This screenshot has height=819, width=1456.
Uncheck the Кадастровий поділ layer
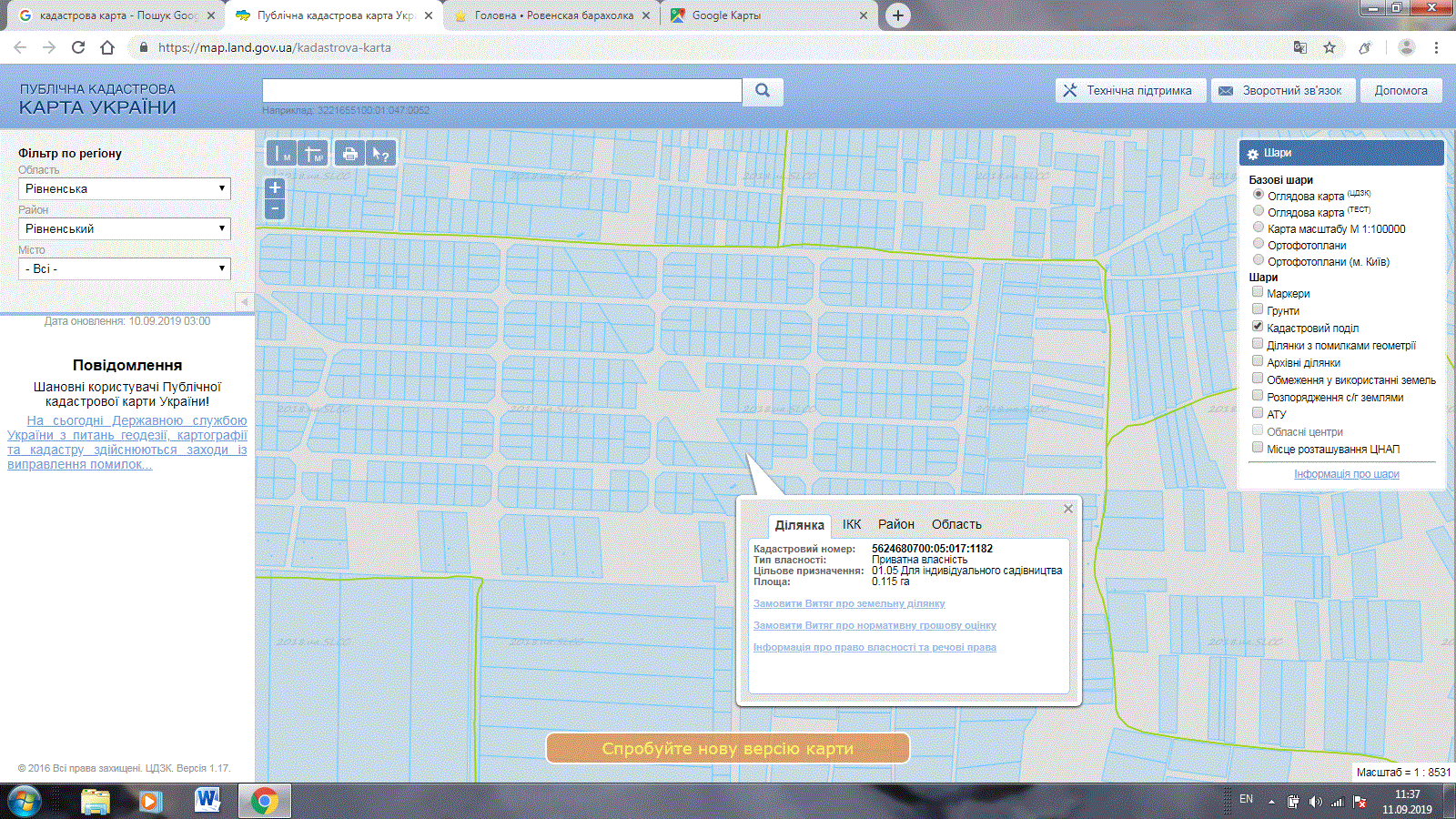point(1258,327)
